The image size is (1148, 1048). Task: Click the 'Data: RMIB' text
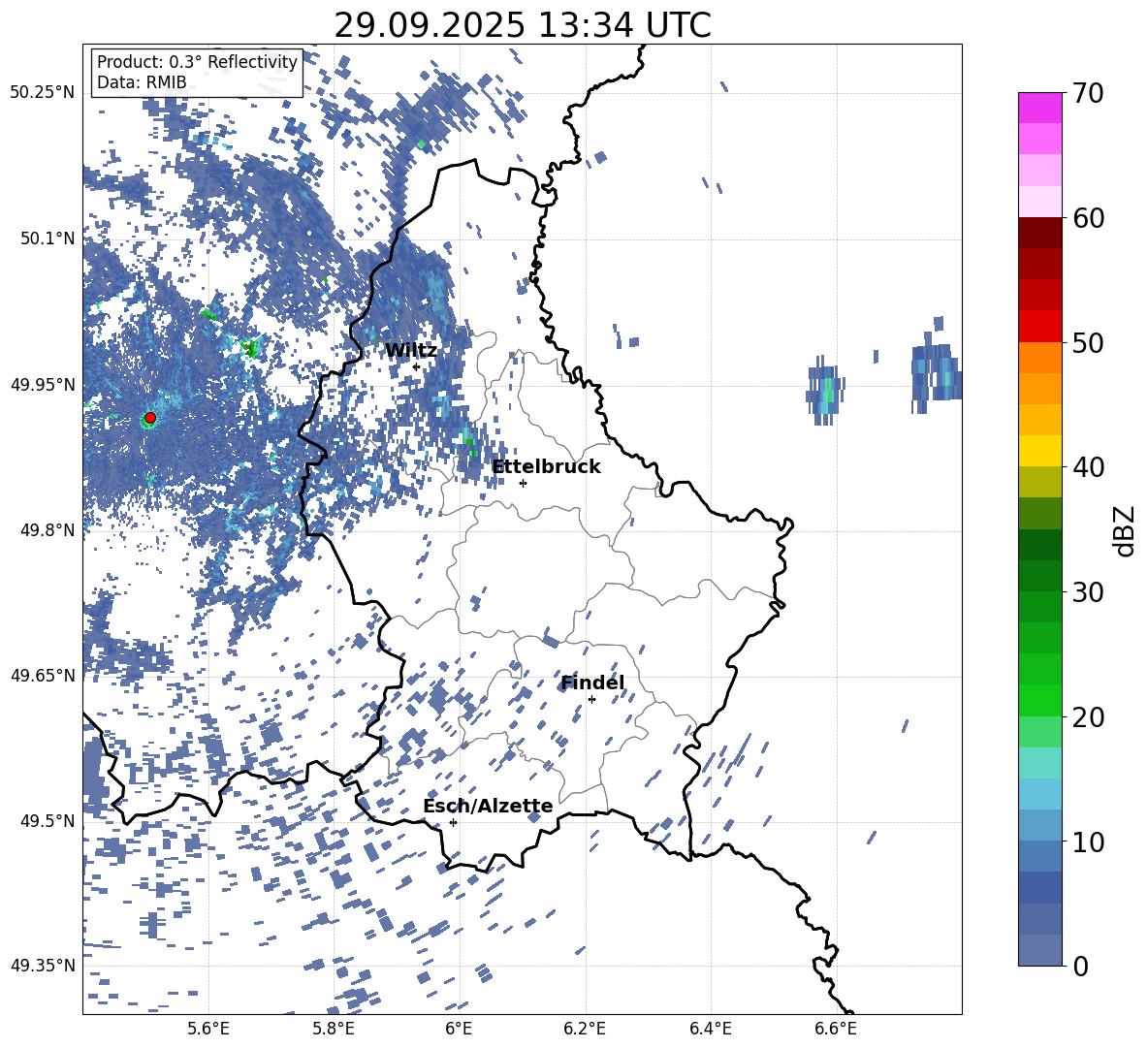(x=142, y=82)
